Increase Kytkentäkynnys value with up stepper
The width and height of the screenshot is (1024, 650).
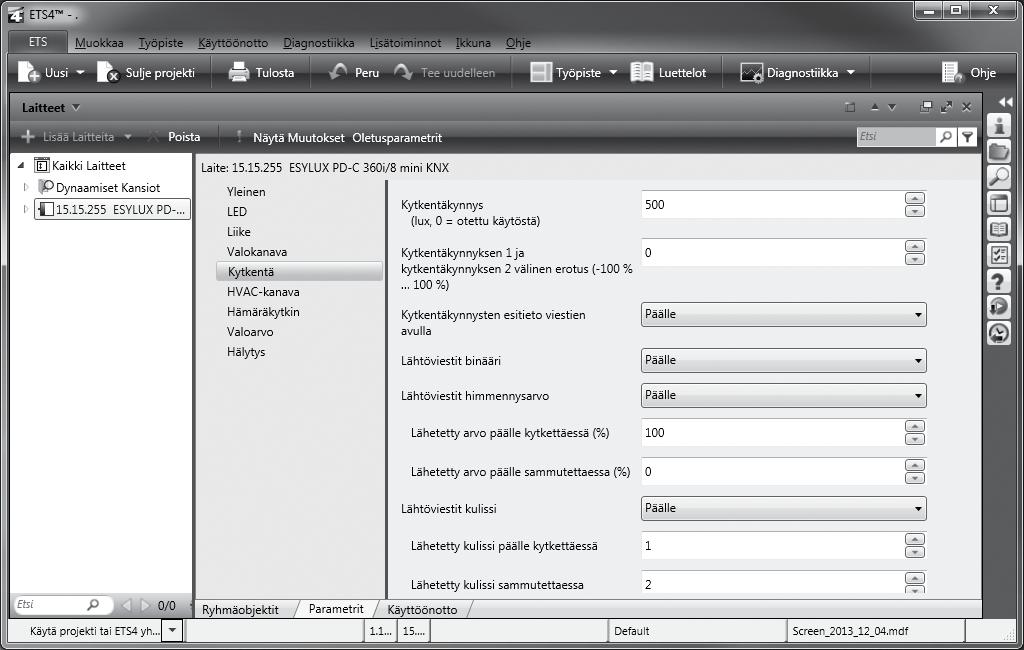[x=915, y=199]
